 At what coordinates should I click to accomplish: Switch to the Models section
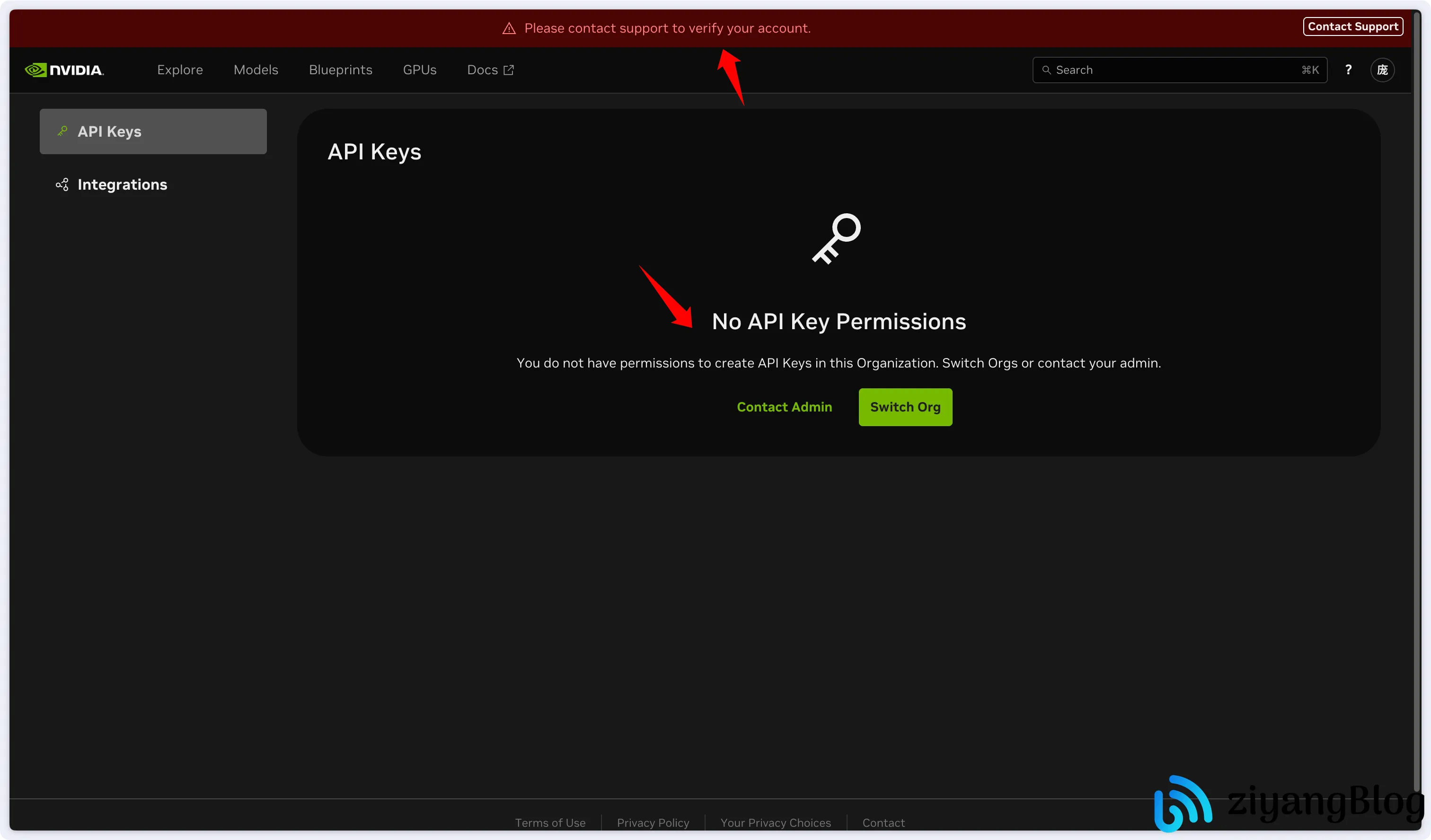pos(256,69)
